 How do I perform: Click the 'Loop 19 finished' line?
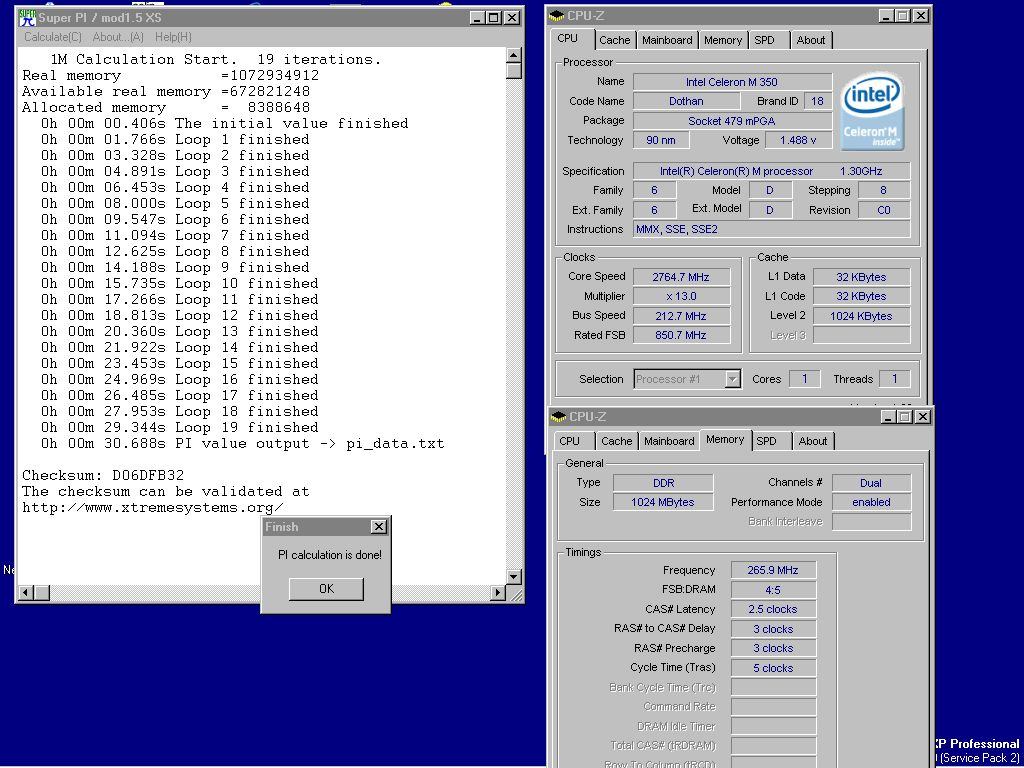pyautogui.click(x=180, y=428)
